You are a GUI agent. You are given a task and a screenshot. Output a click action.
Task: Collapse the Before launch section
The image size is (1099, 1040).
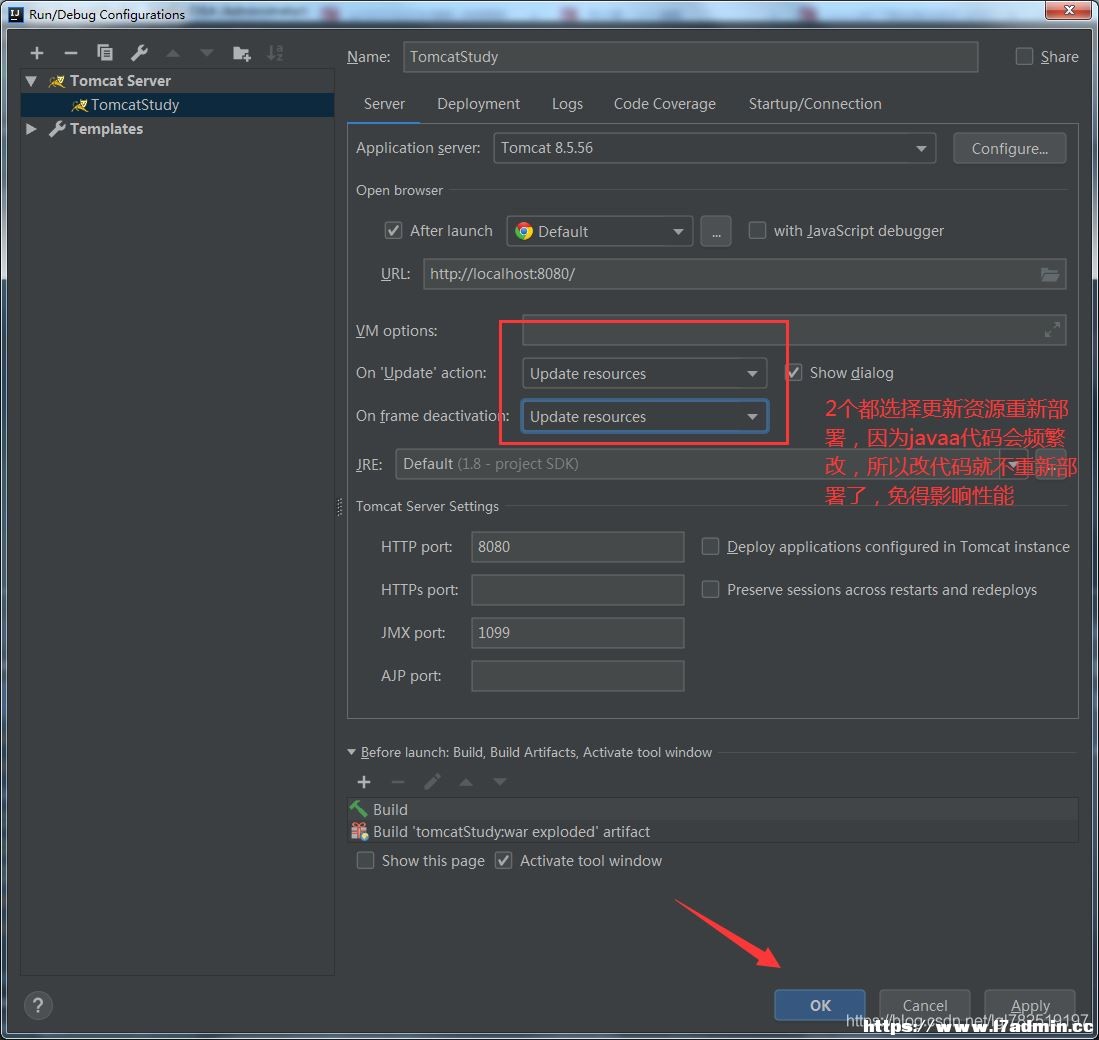click(352, 752)
